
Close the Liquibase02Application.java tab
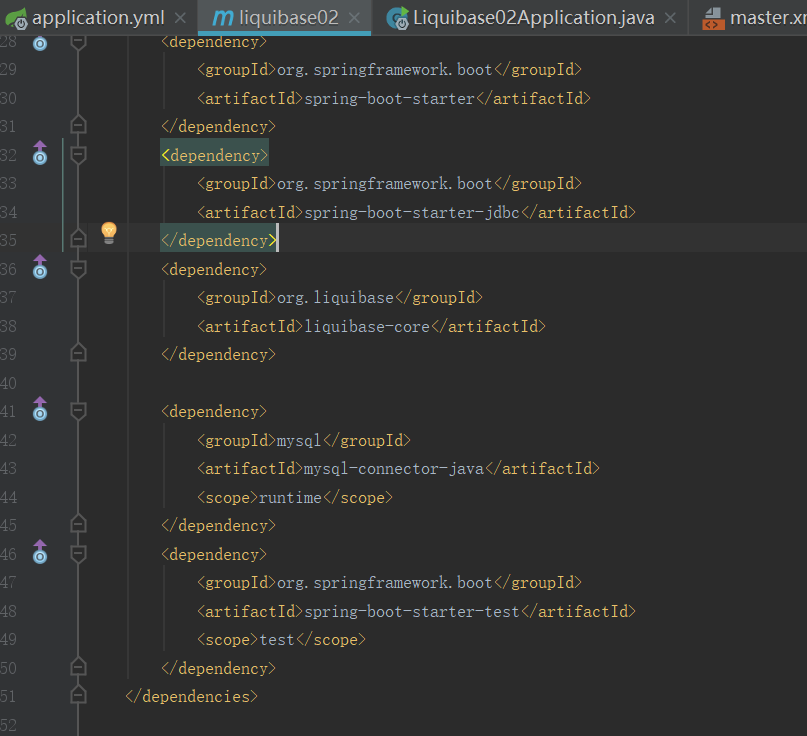click(670, 18)
